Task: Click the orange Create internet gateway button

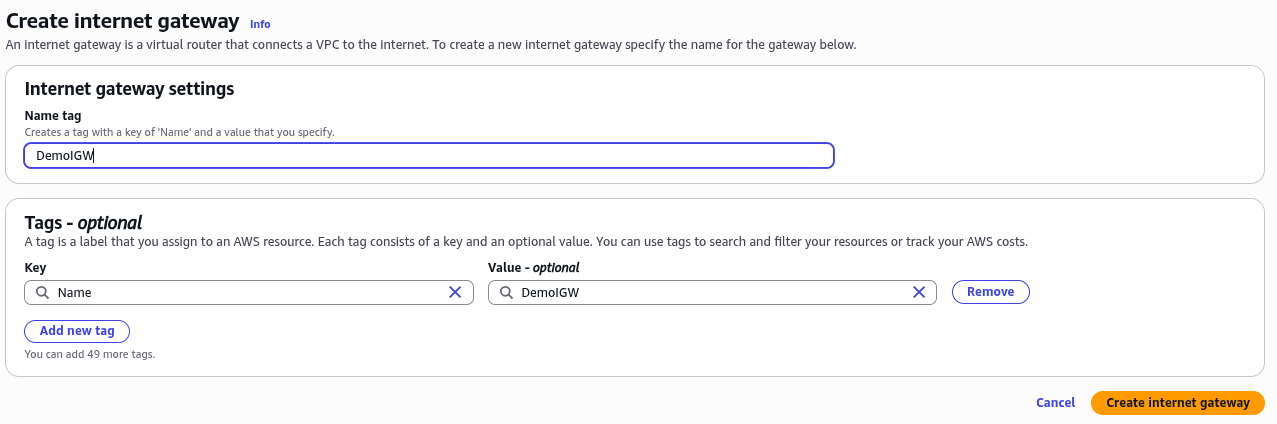Action: pyautogui.click(x=1177, y=403)
